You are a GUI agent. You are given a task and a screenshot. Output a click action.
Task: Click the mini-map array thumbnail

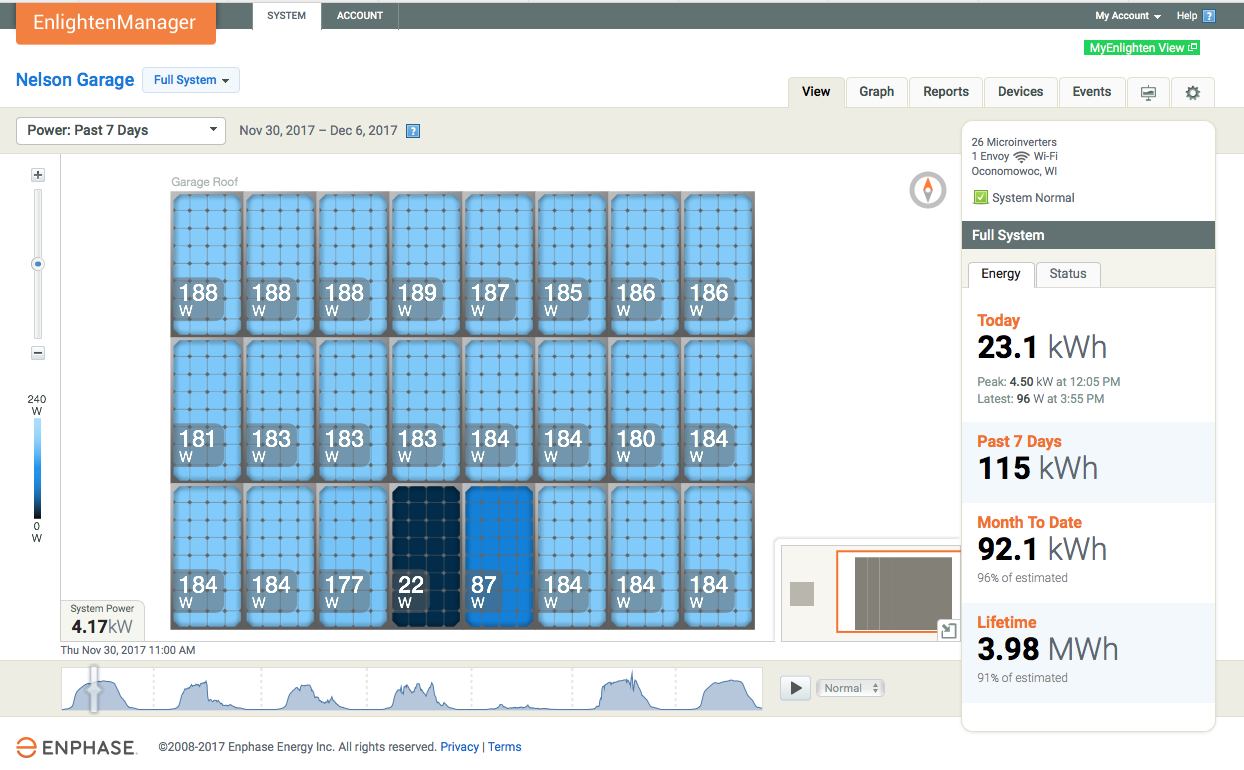click(x=903, y=593)
